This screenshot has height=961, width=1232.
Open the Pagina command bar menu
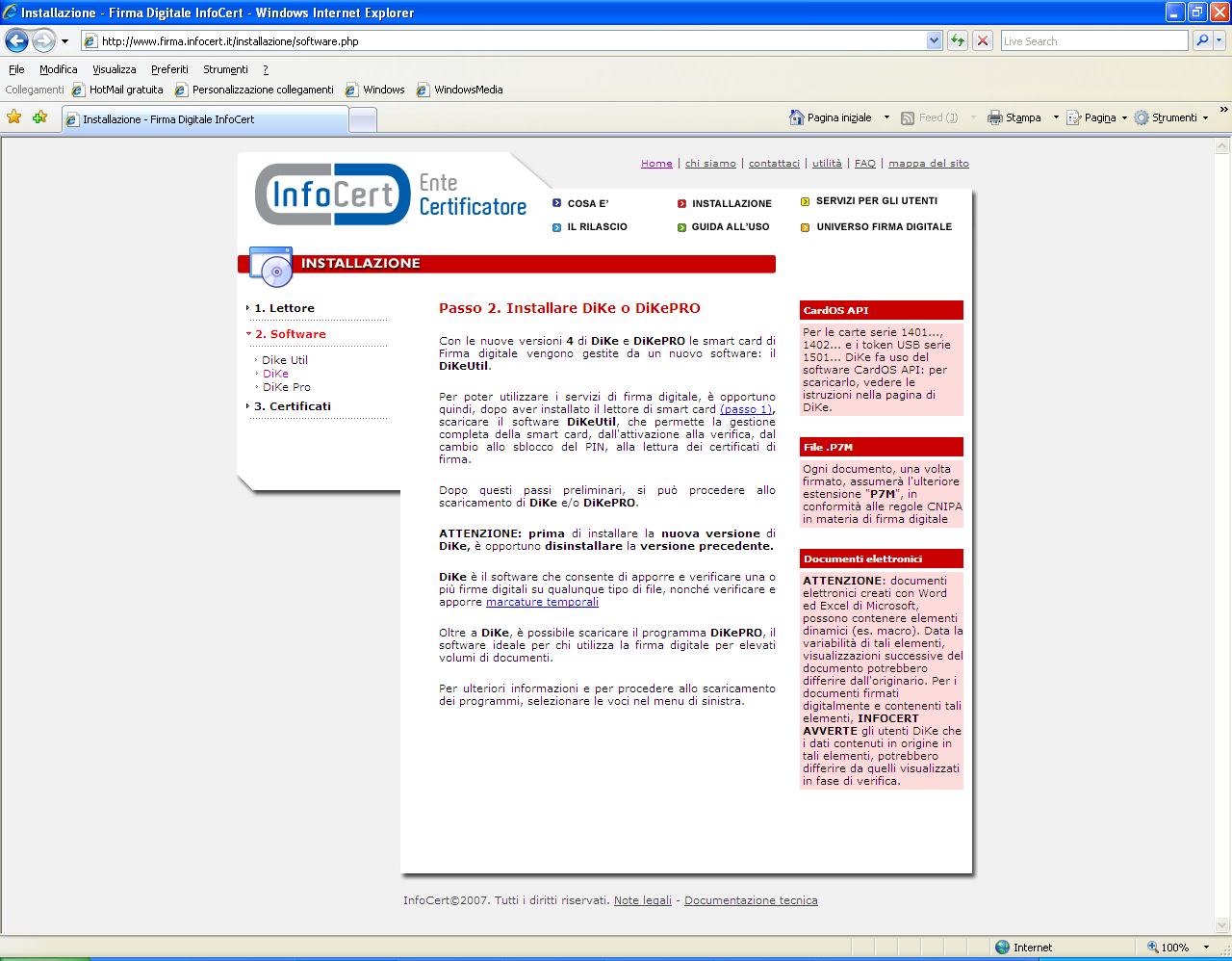[1096, 117]
